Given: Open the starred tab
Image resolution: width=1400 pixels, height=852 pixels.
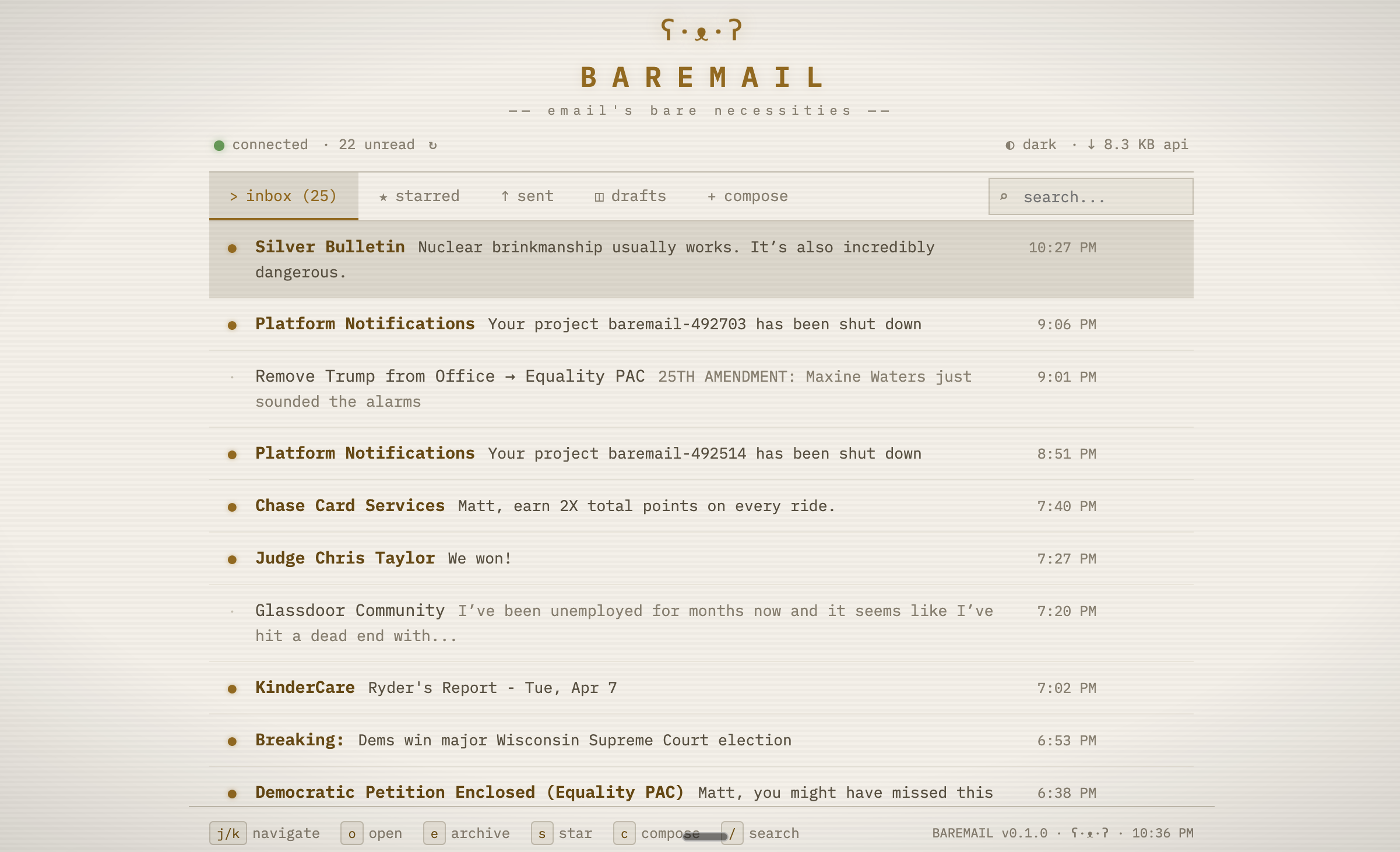Looking at the screenshot, I should tap(419, 196).
